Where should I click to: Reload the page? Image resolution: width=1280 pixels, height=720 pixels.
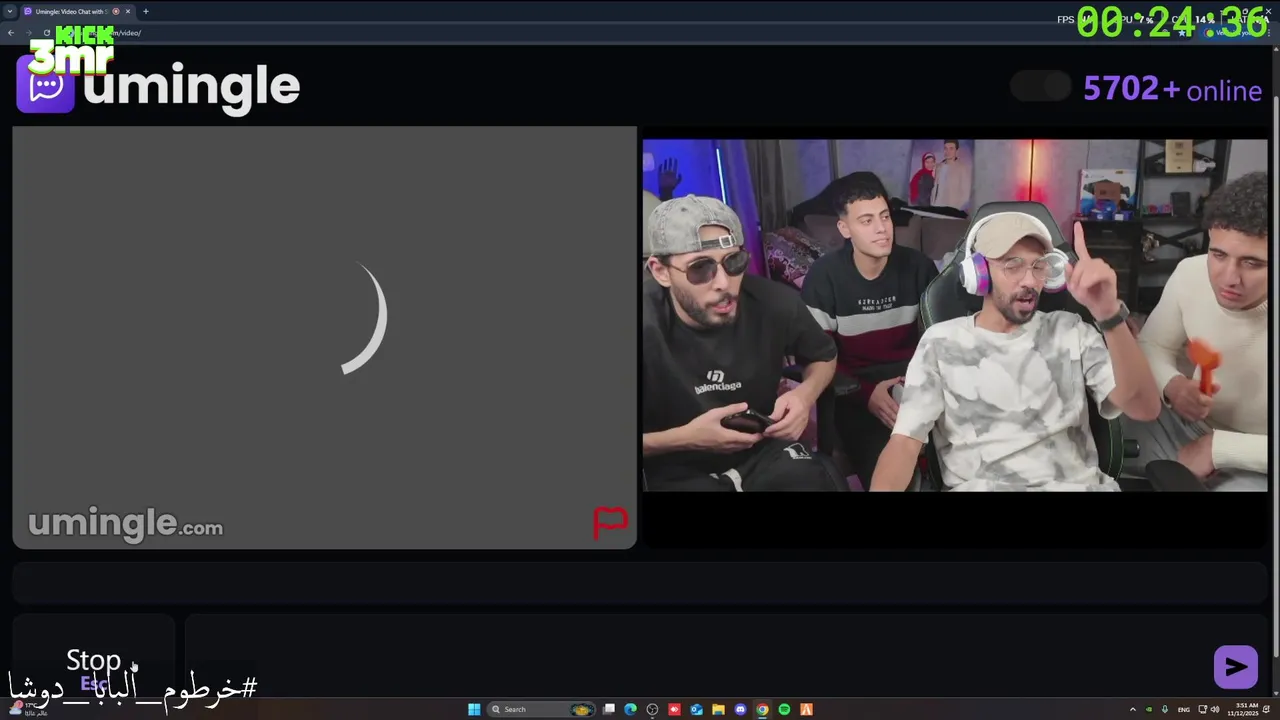46,33
